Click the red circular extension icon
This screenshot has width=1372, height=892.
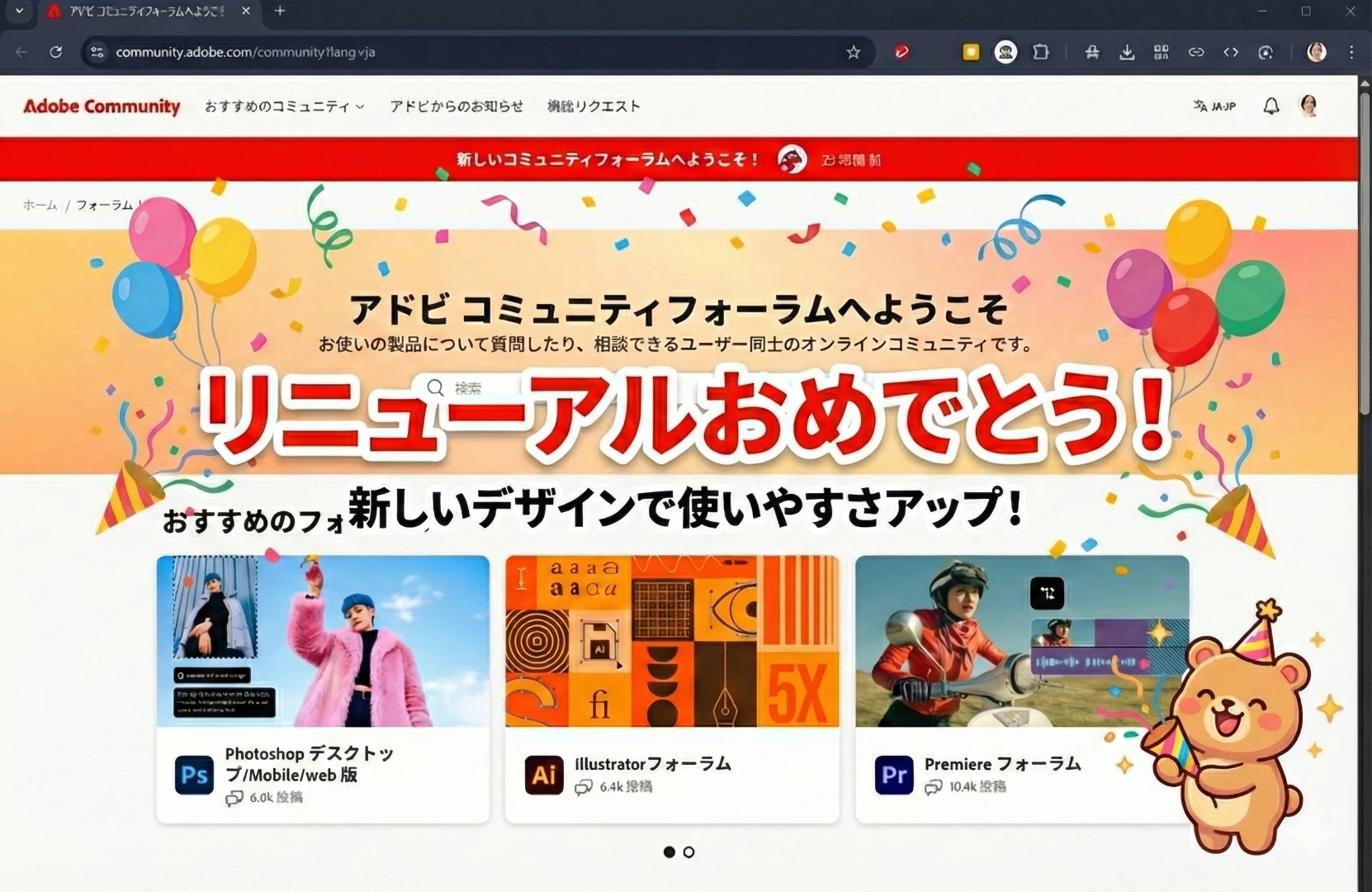pos(901,52)
